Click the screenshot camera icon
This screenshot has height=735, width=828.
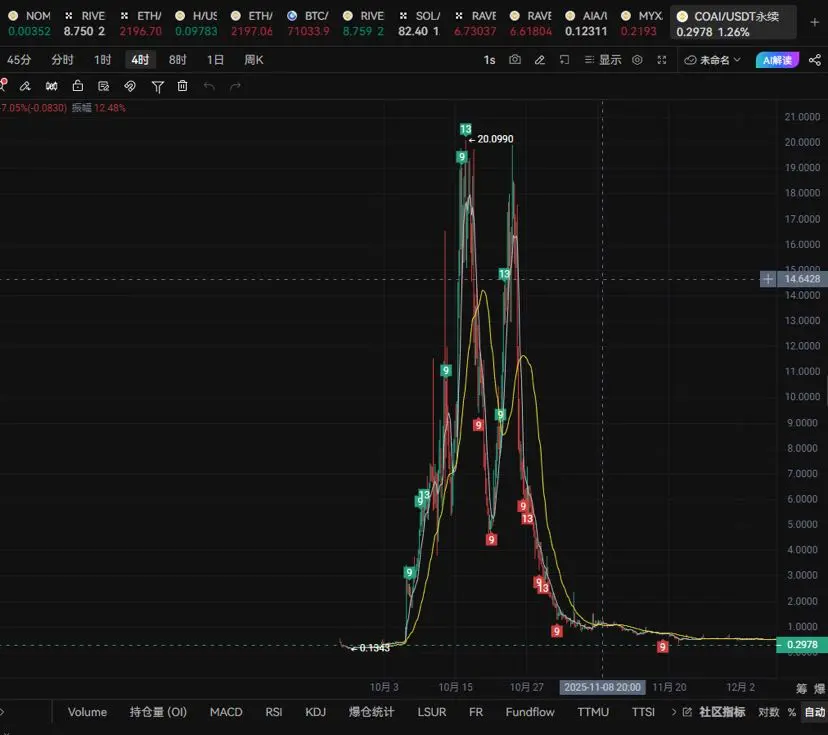click(x=515, y=60)
